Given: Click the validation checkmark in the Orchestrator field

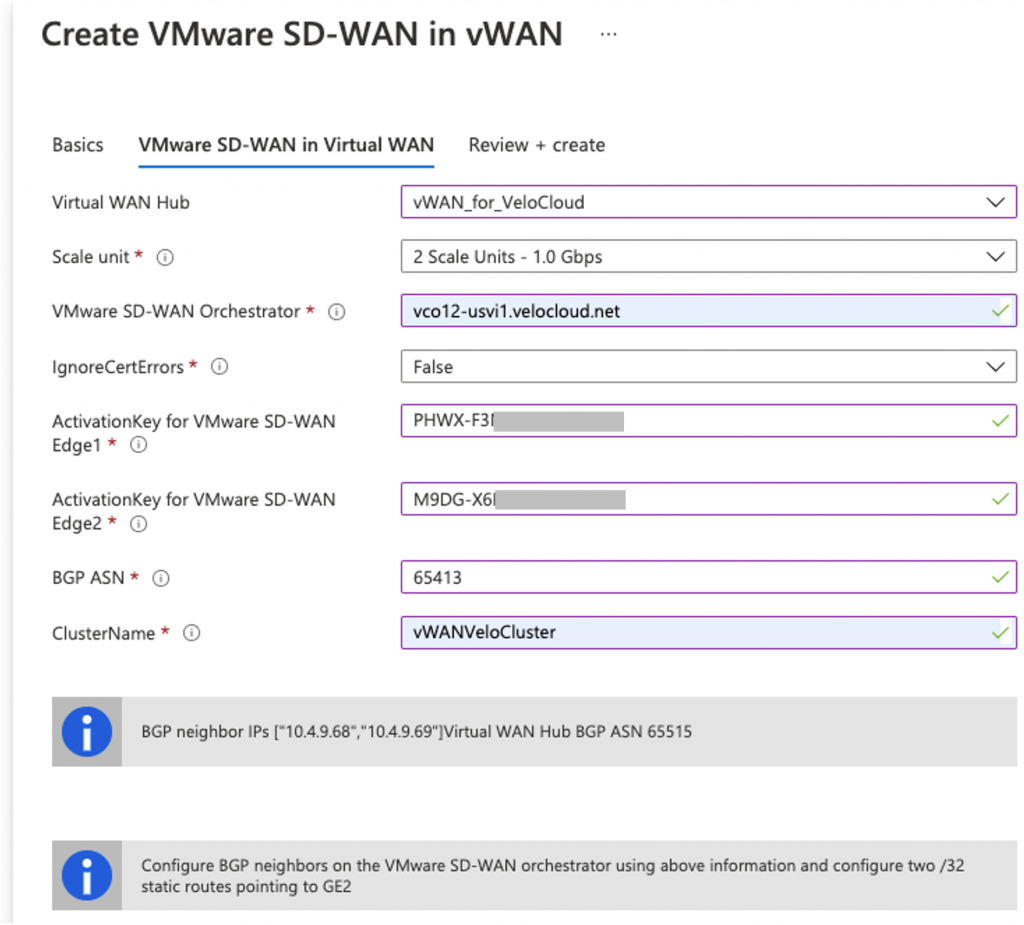Looking at the screenshot, I should 1000,311.
